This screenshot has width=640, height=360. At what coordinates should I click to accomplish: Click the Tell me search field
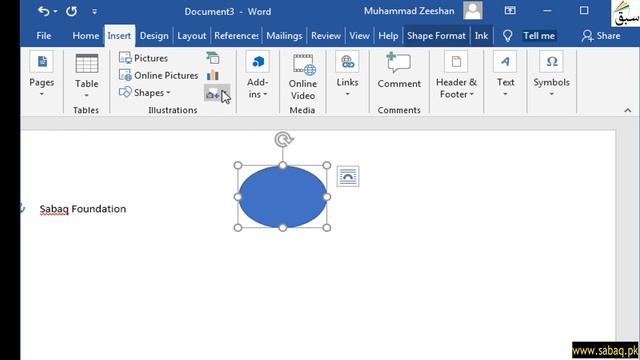[x=539, y=36]
